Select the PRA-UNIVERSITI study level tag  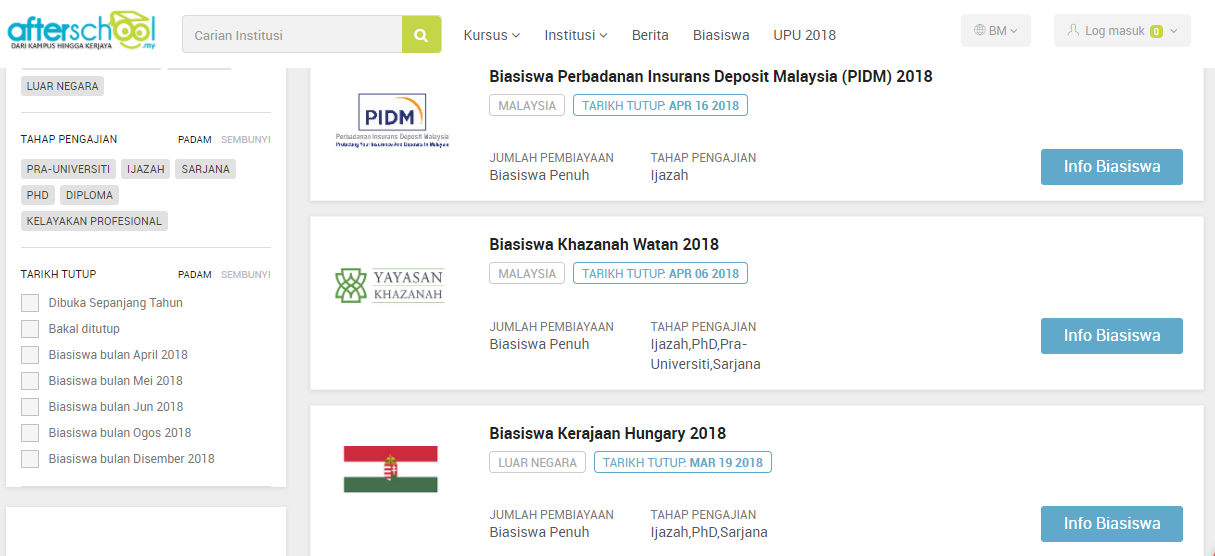[68, 169]
